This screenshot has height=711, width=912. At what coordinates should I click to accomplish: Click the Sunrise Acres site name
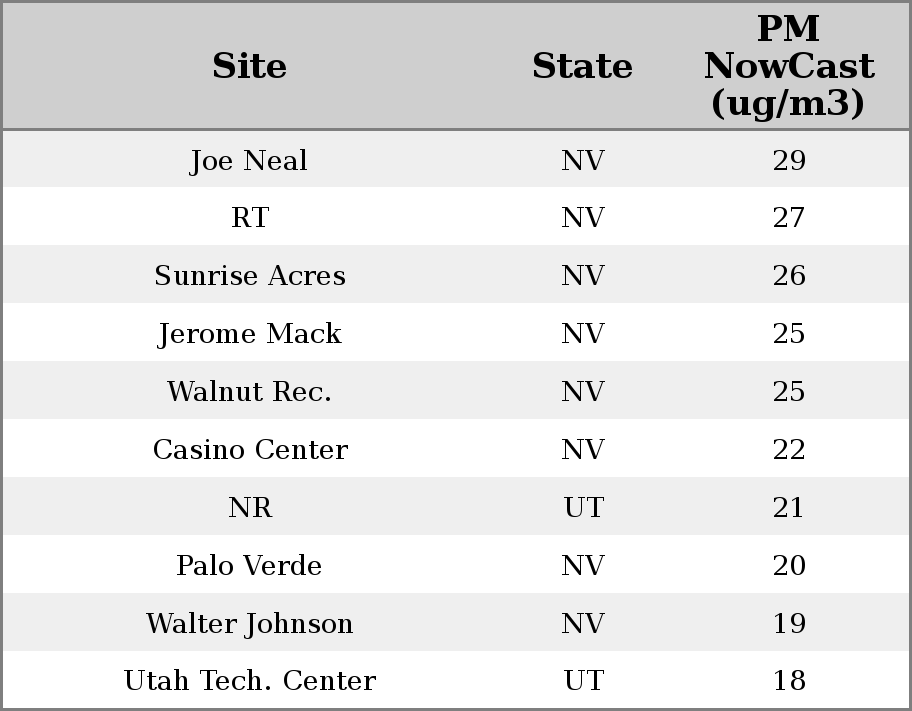pos(249,276)
